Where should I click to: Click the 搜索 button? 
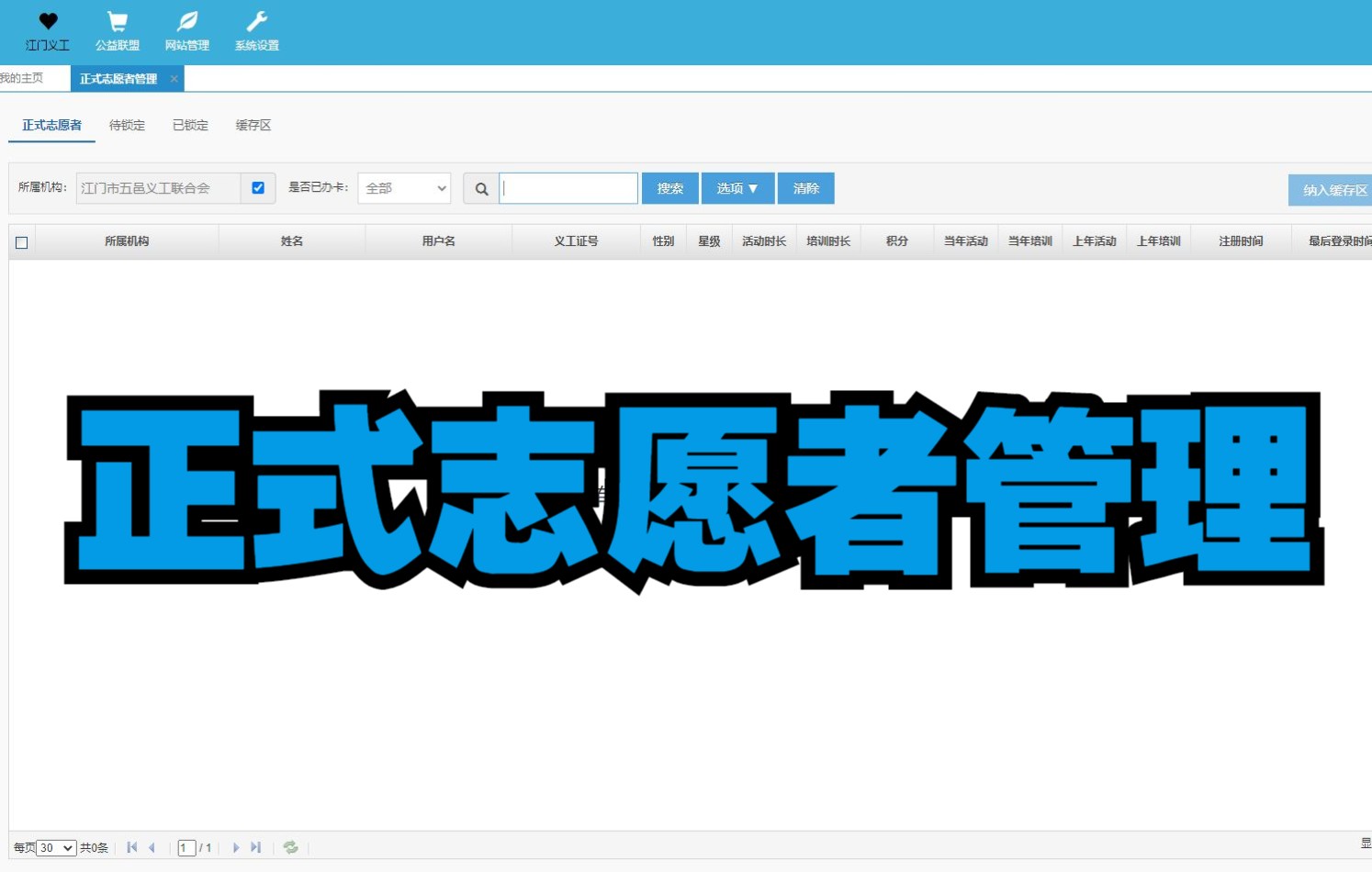670,188
